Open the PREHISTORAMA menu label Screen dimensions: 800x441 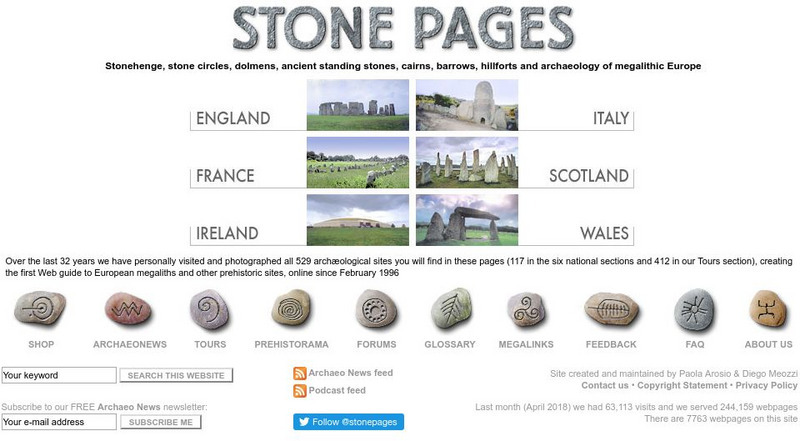coord(291,345)
